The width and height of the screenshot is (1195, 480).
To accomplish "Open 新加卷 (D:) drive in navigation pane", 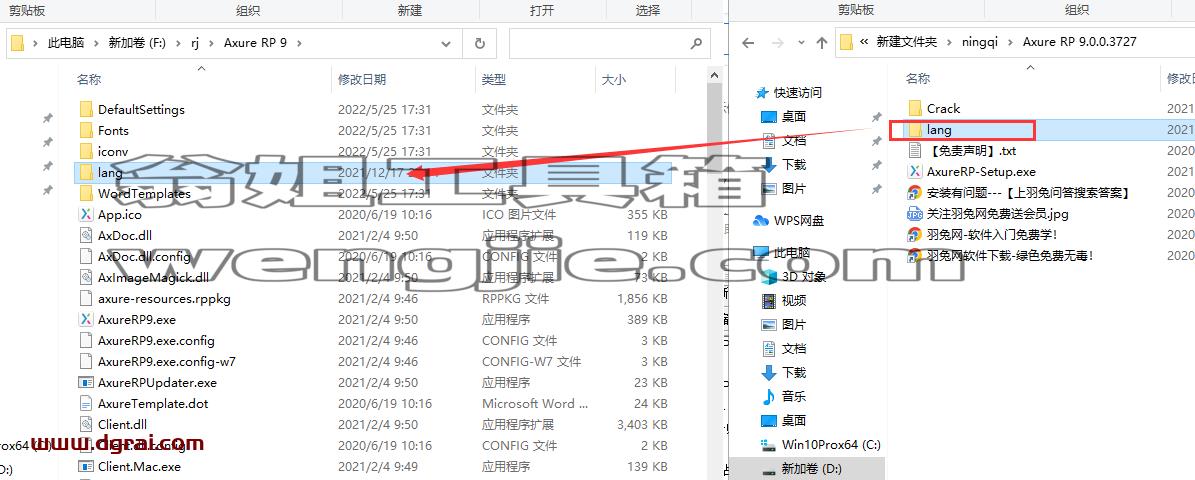I will coord(812,468).
